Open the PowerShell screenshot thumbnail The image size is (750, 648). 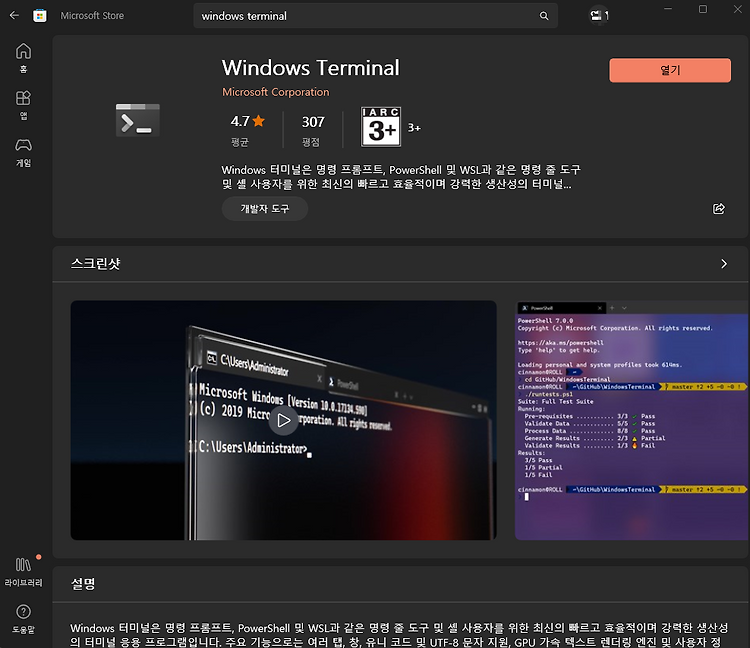(632, 420)
